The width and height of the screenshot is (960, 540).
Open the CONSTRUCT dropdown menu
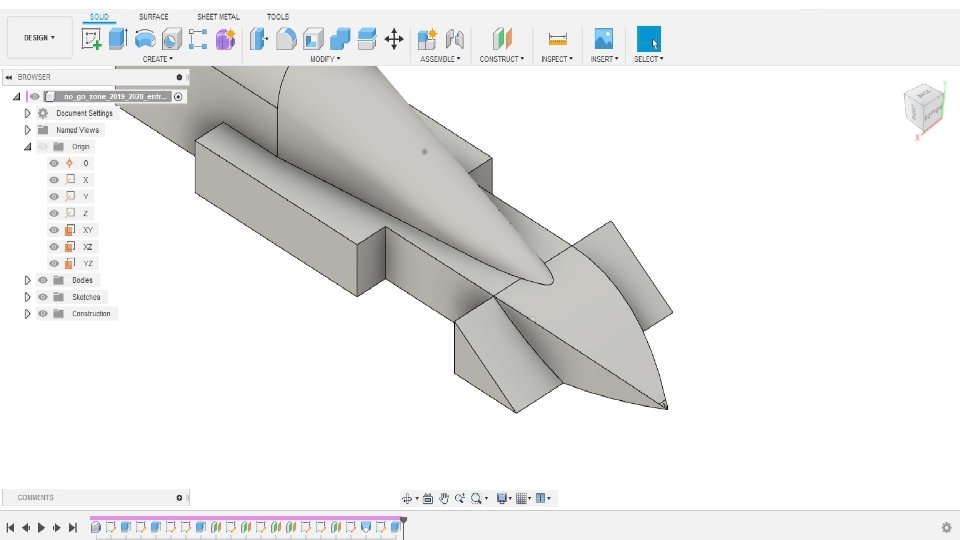[501, 59]
